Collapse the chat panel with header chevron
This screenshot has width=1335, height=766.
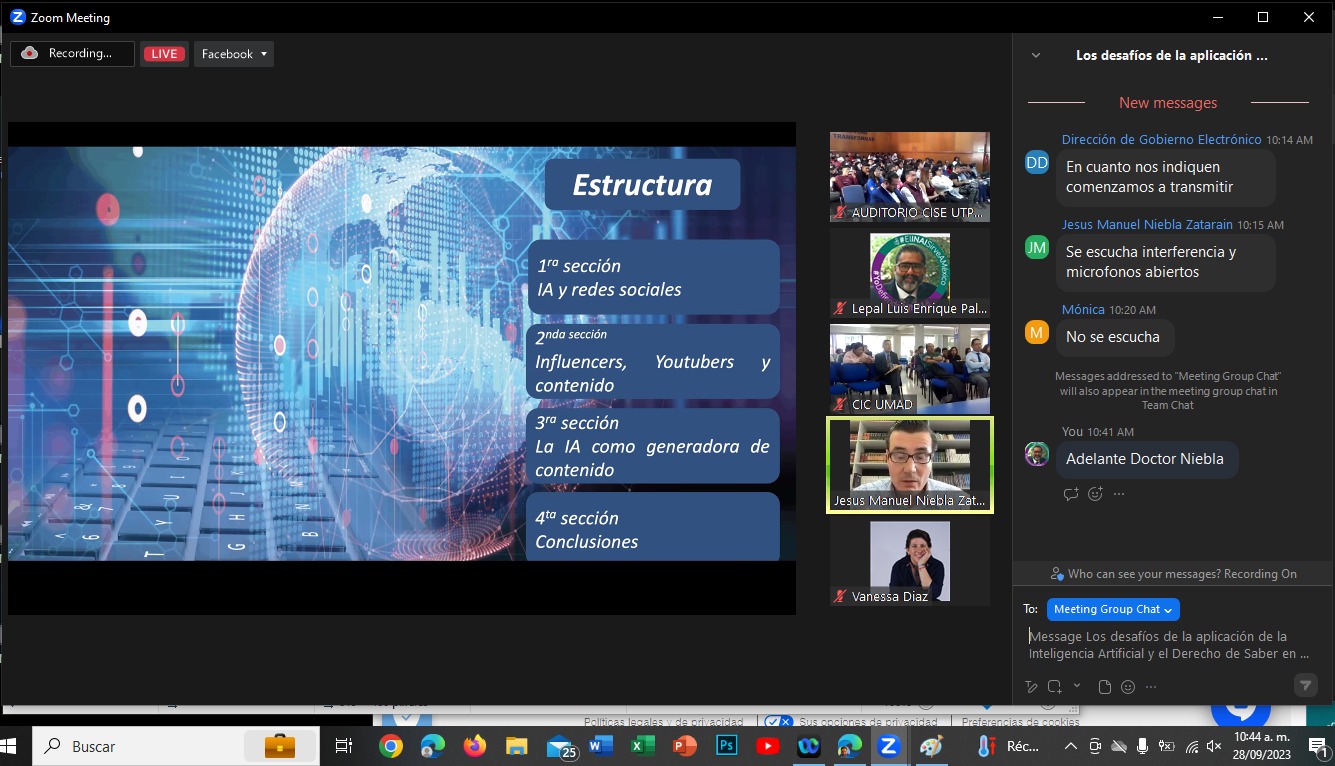tap(1036, 56)
